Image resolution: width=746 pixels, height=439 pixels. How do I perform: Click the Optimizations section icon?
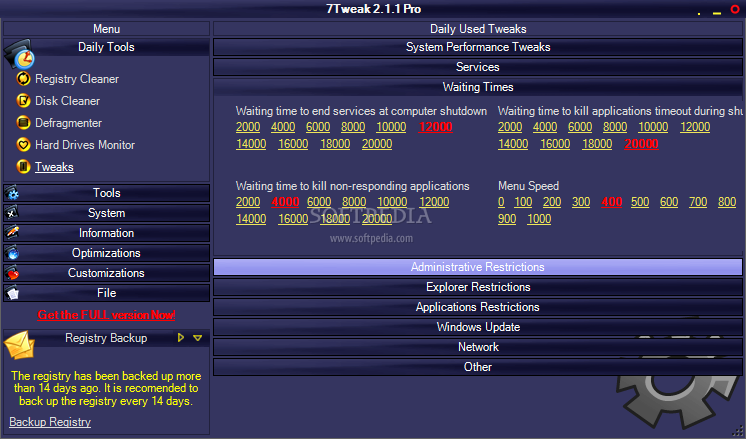[x=12, y=253]
